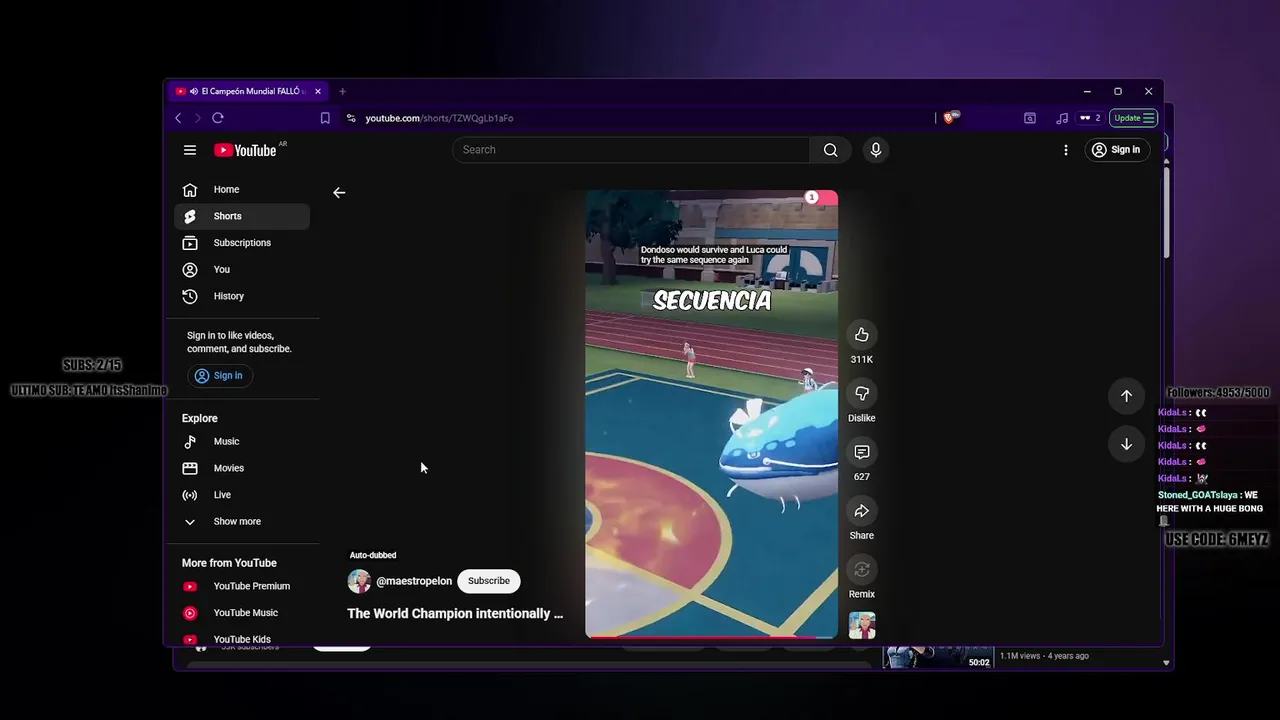The width and height of the screenshot is (1280, 720).
Task: Close the El Campeón Mundial tab
Action: [318, 91]
